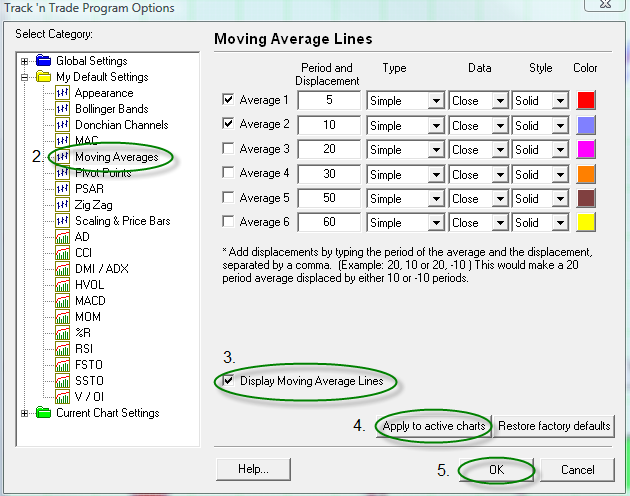The height and width of the screenshot is (496, 630).
Task: Click the Current Chart Settings green folder icon
Action: [43, 412]
